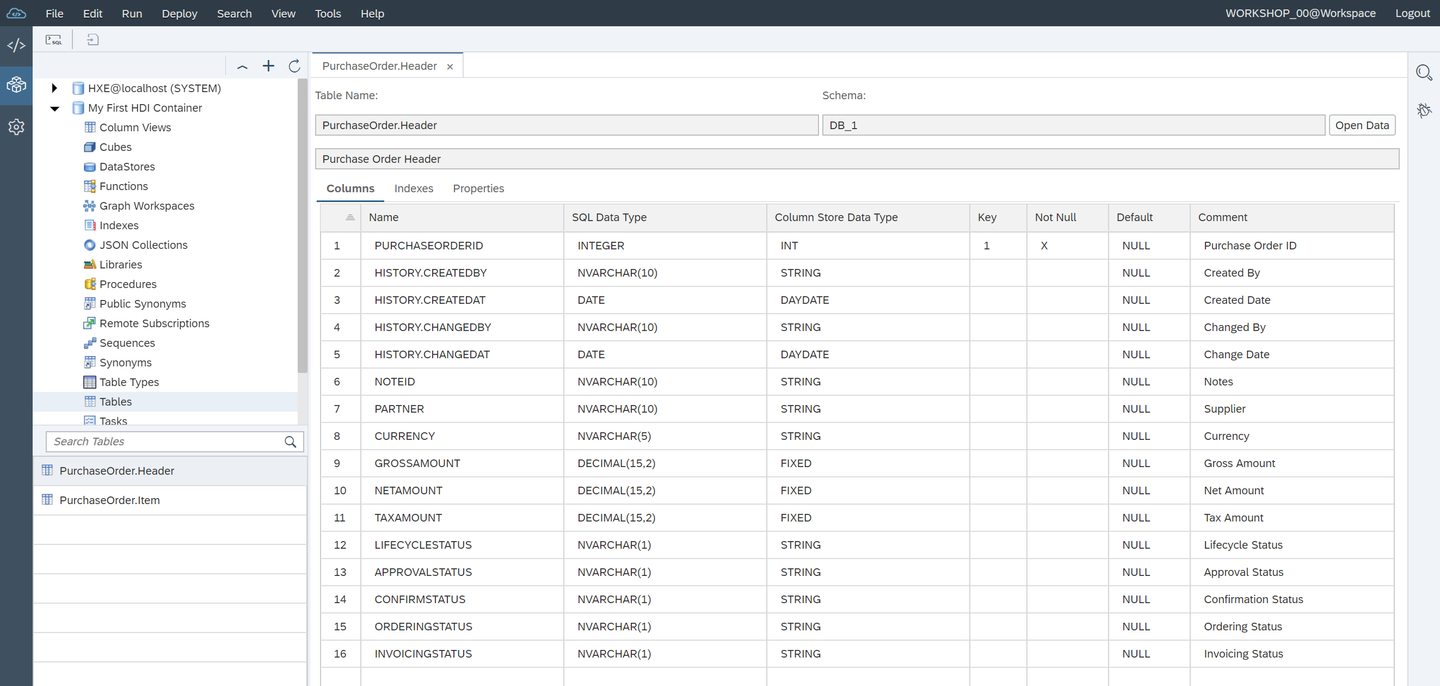Screen dimensions: 1440x686
Task: Open the Deploy menu
Action: tap(180, 13)
